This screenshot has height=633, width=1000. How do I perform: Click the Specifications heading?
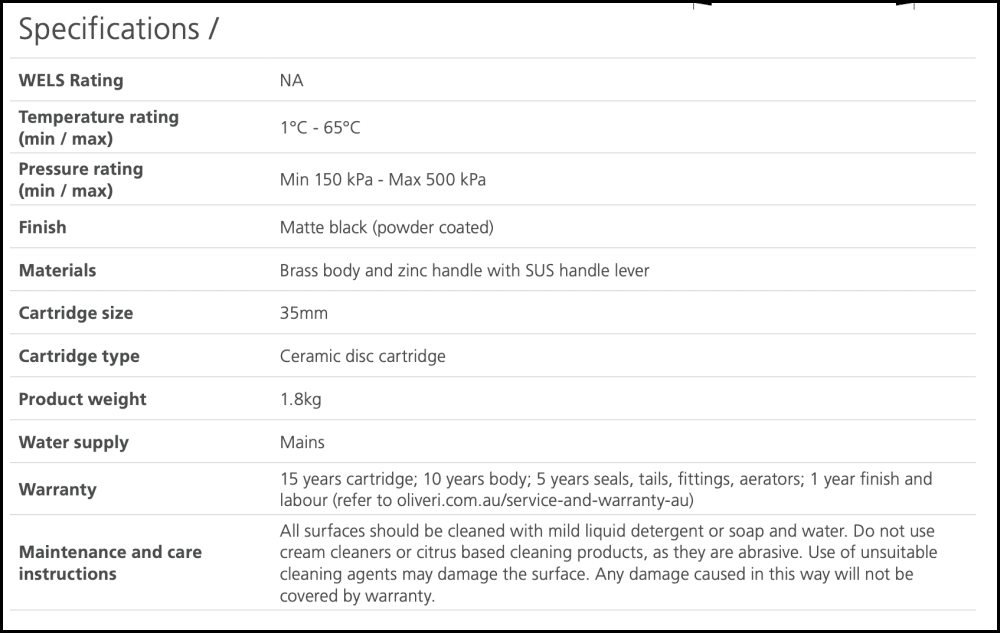coord(118,30)
